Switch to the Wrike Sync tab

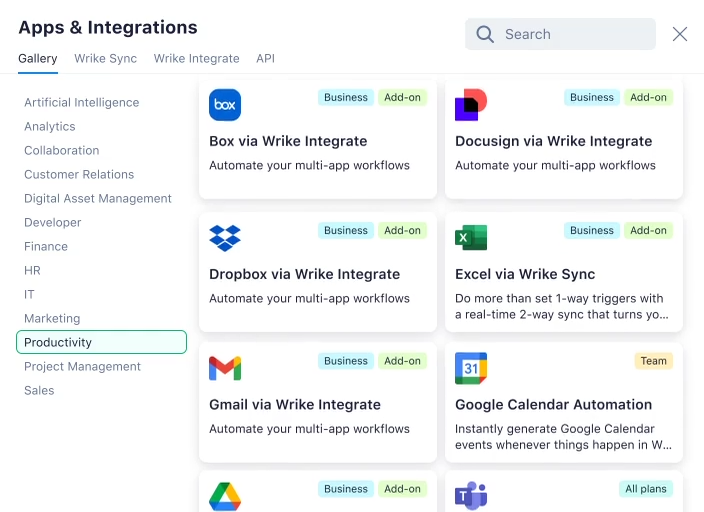coord(105,59)
